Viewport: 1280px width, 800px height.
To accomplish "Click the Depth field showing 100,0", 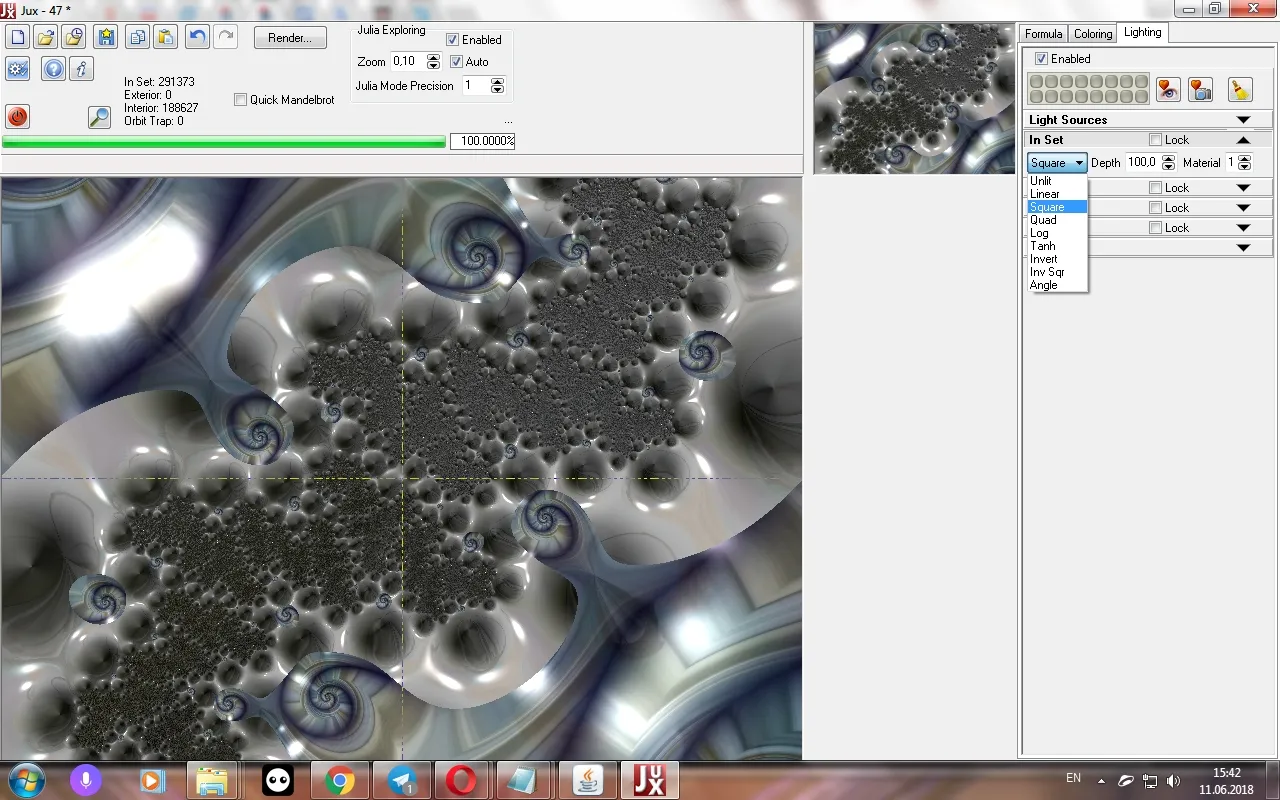I will 1143,163.
